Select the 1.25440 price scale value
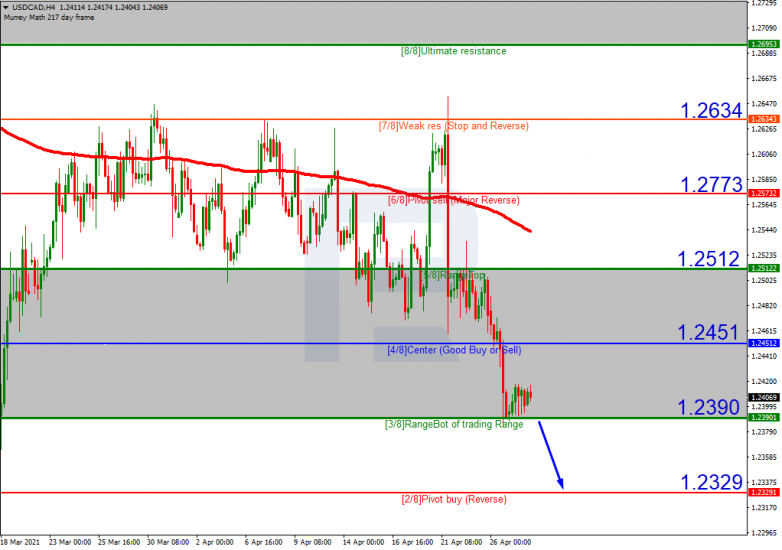The height and width of the screenshot is (550, 782). click(x=764, y=230)
